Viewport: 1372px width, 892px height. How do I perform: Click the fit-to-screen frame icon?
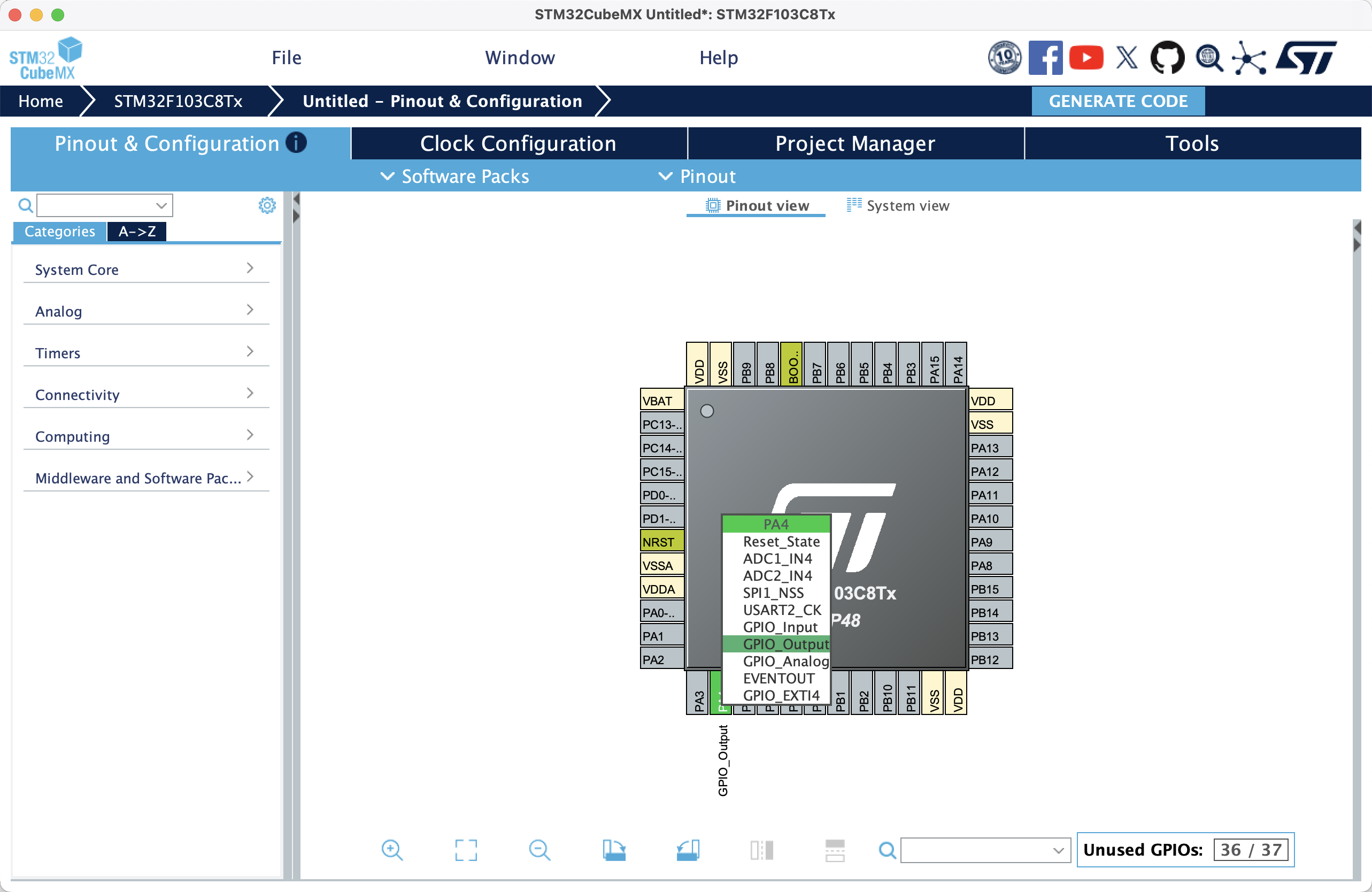coord(466,850)
